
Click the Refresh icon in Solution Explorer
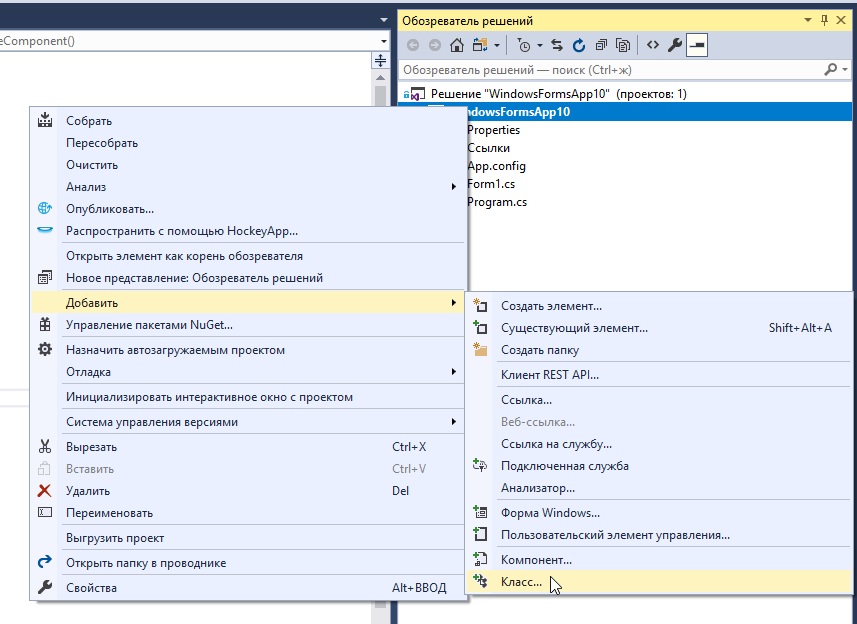pos(578,45)
